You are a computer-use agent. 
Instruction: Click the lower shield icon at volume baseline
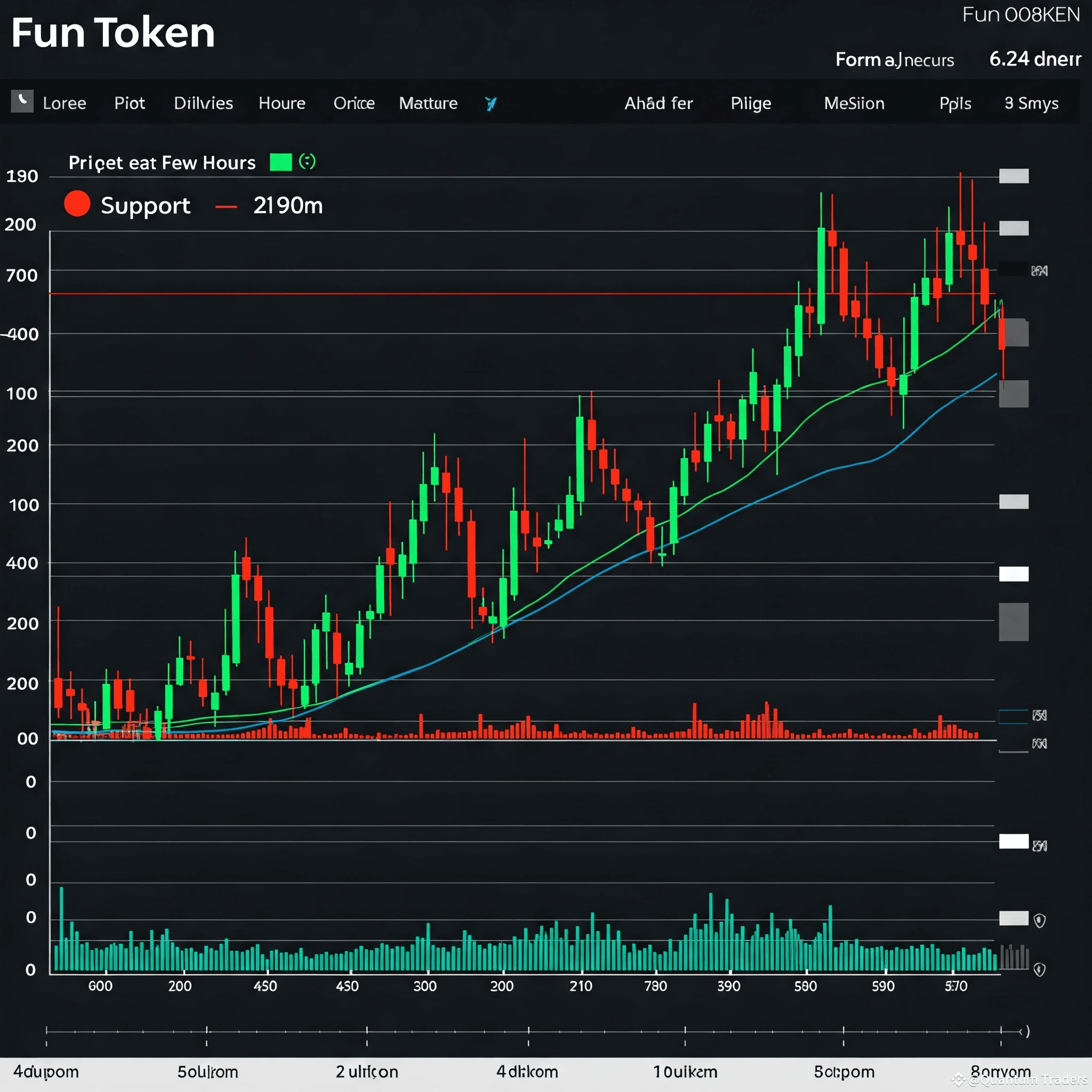(1039, 970)
